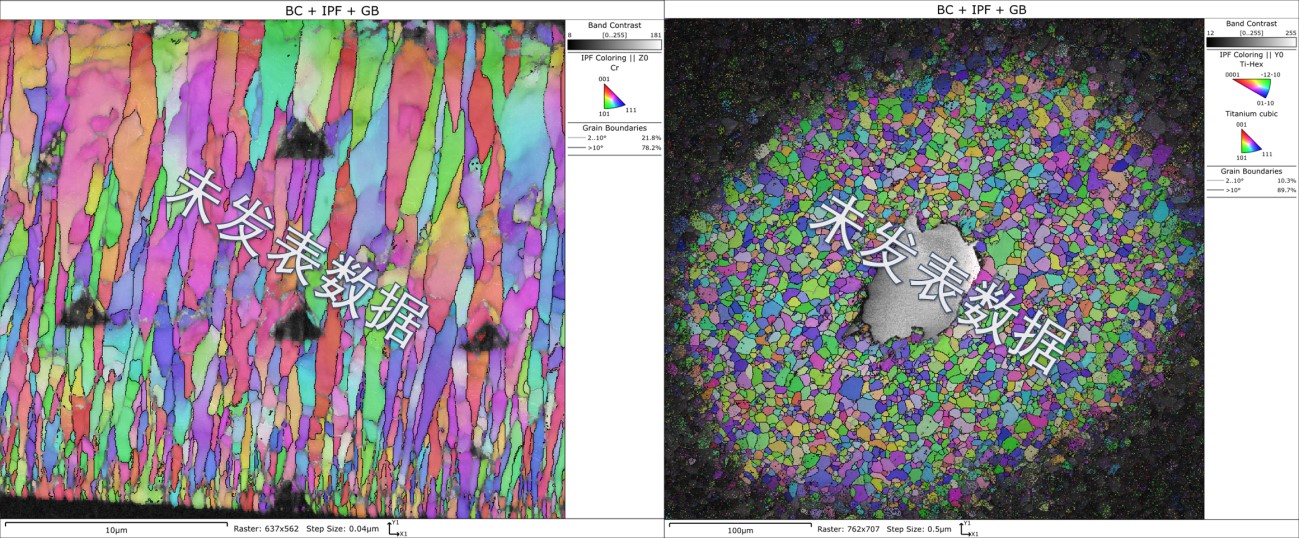1299x538 pixels.
Task: Click the left legend's Grain Boundaries heading
Action: 614,128
